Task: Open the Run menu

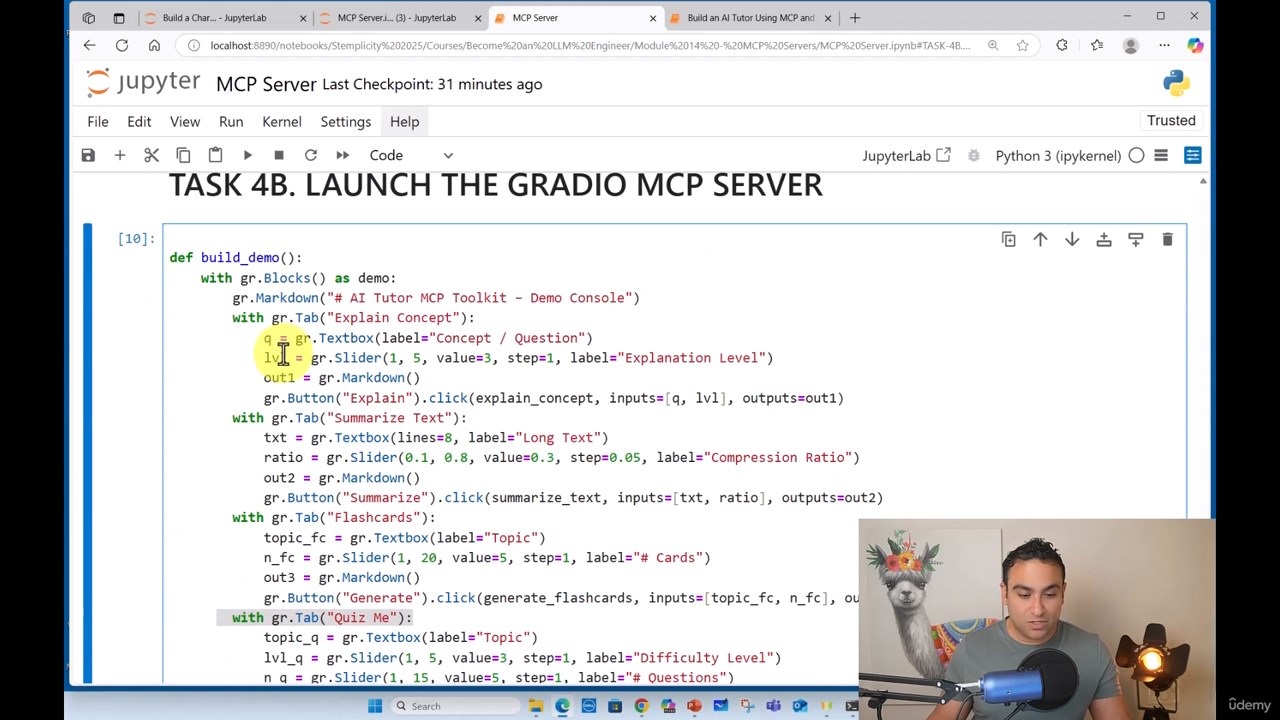Action: tap(231, 121)
